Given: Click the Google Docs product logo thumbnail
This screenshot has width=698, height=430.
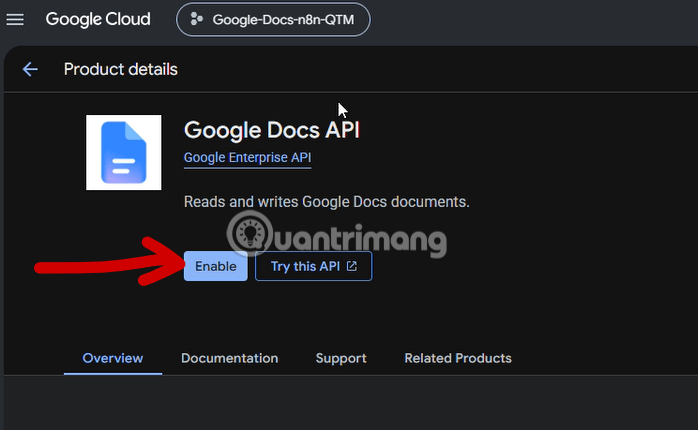Looking at the screenshot, I should pos(124,152).
